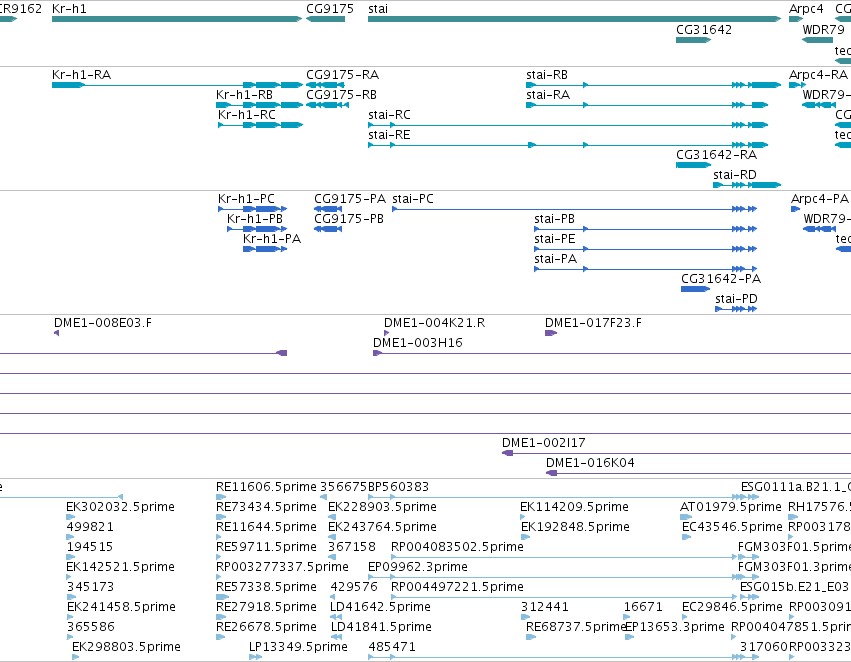Click protein CG9175-PA
Viewport: 851px width, 662px height.
tap(328, 209)
